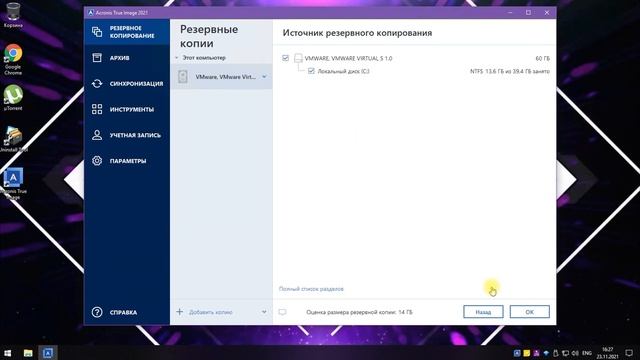Click the network tray icon
Image resolution: width=640 pixels, height=360 pixels.
566,353
